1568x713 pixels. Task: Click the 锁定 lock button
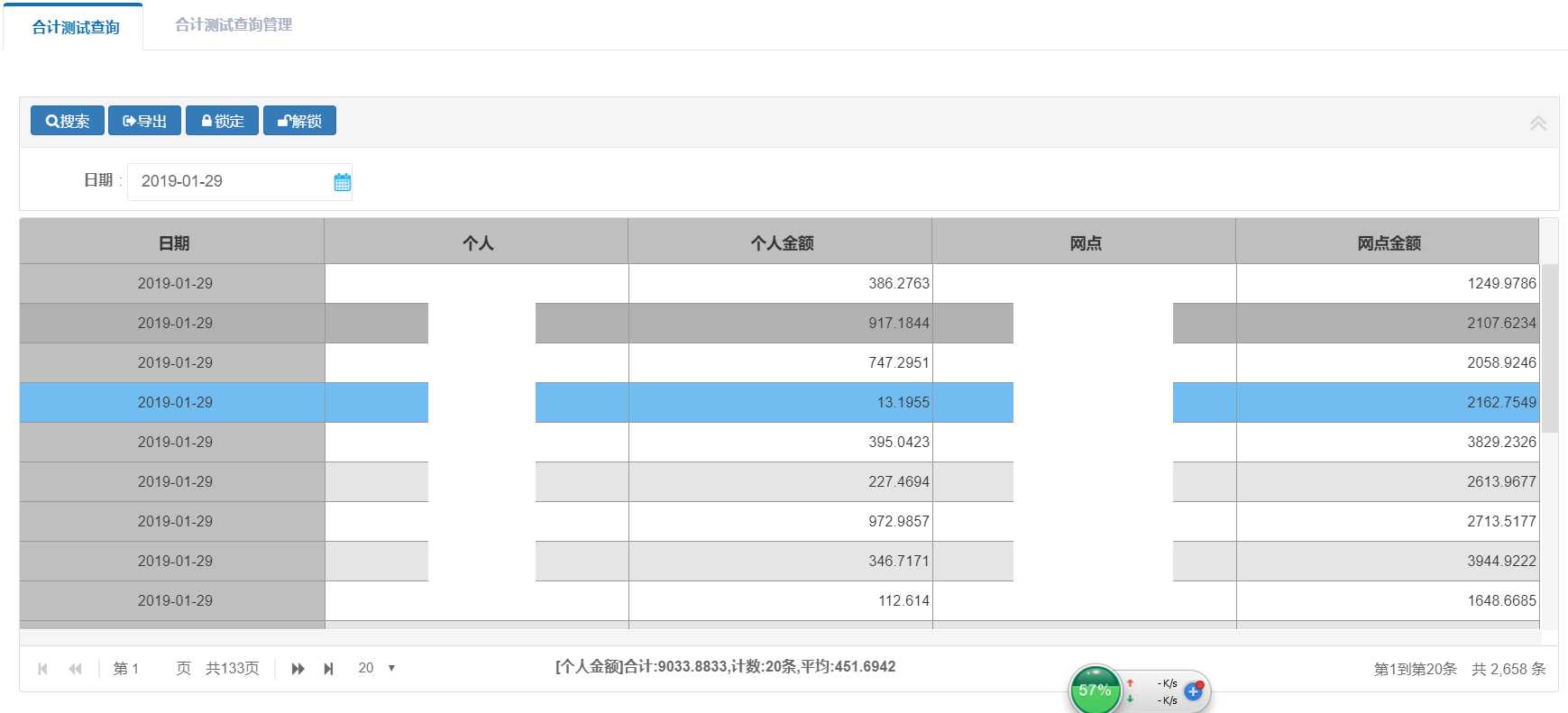[222, 121]
